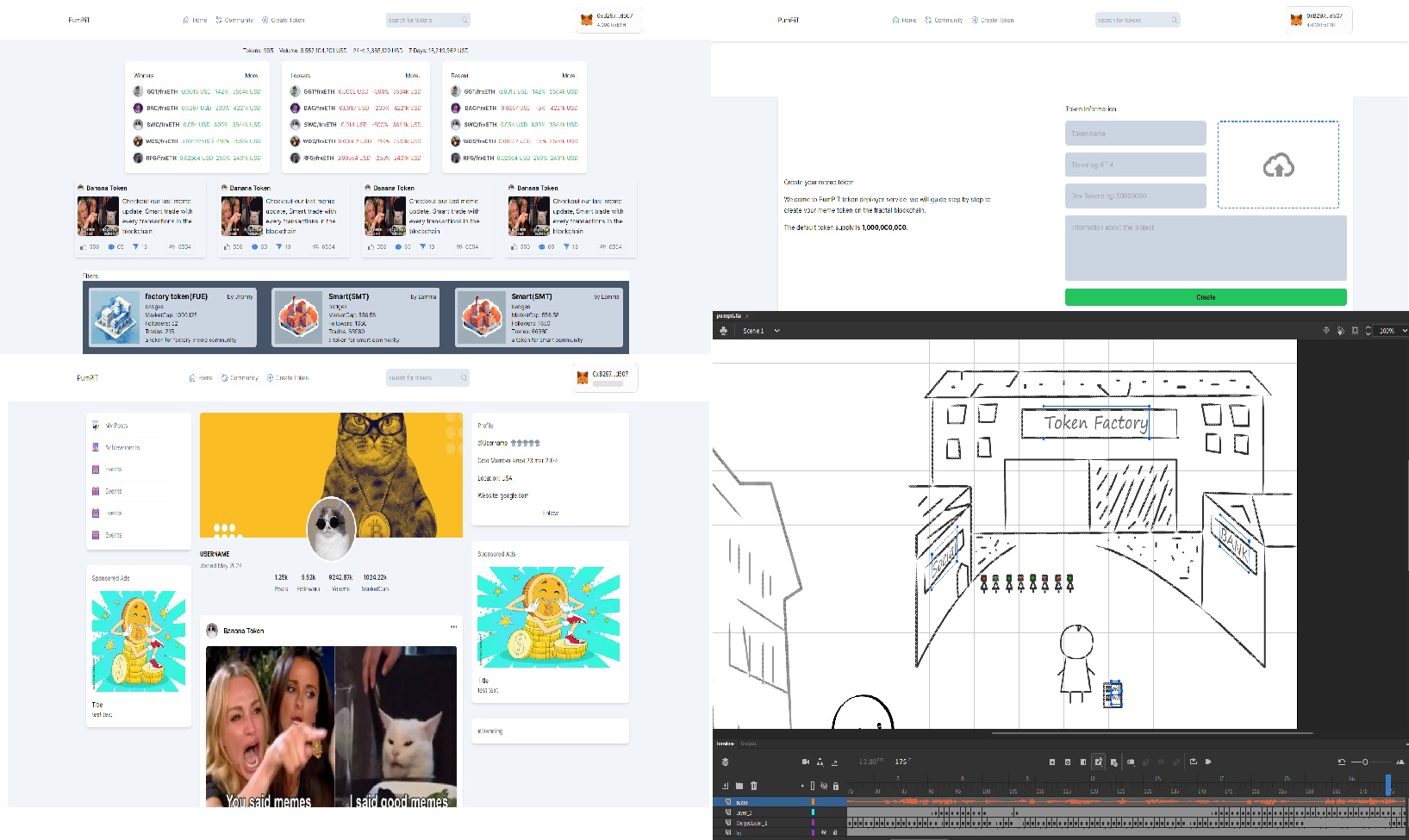Screen dimensions: 1409x840
Task: Click the stage zoom stepper arrows
Action: tap(1368, 331)
